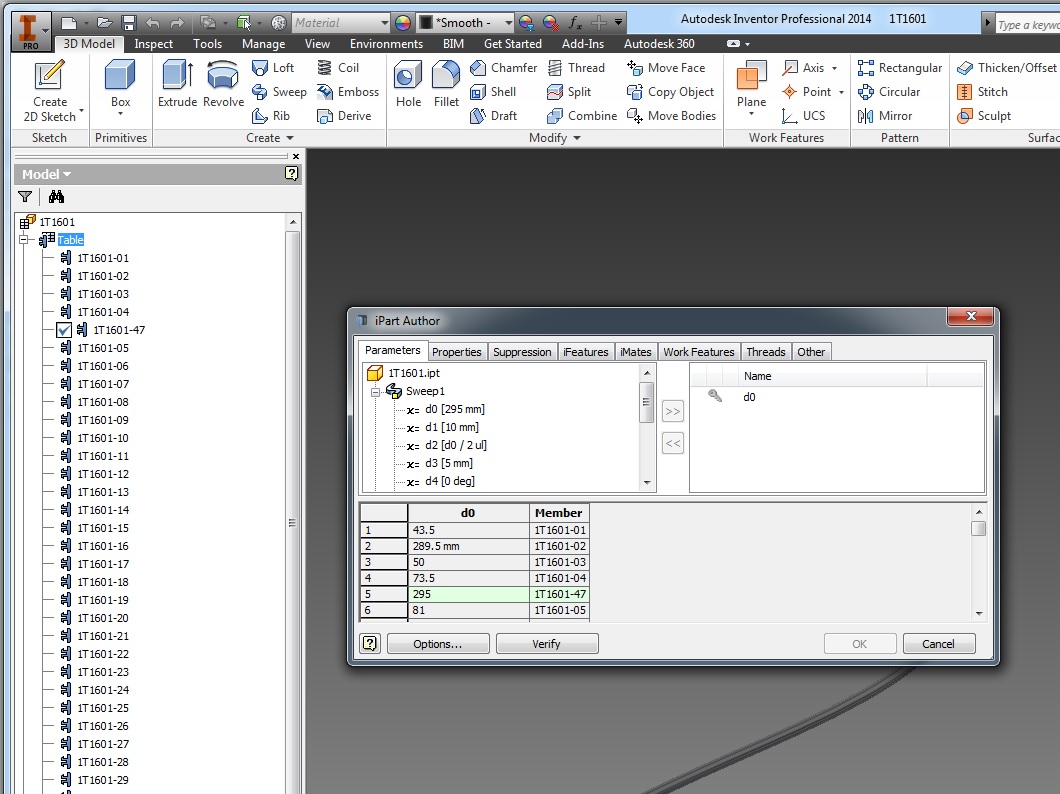1060x794 pixels.
Task: Click the model browser scrollbar thumb
Action: 292,522
